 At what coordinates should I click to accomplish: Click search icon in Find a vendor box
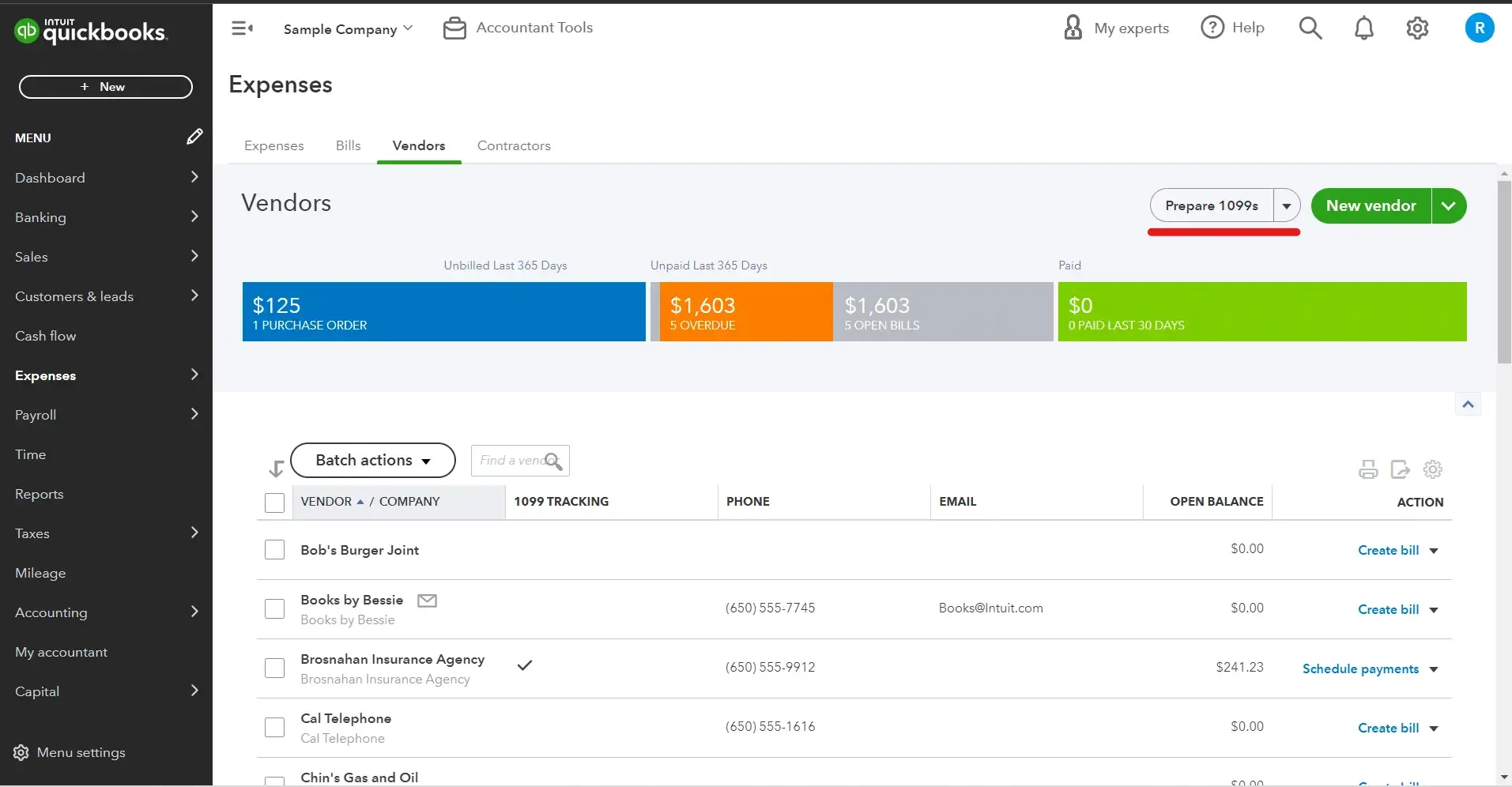(x=553, y=461)
